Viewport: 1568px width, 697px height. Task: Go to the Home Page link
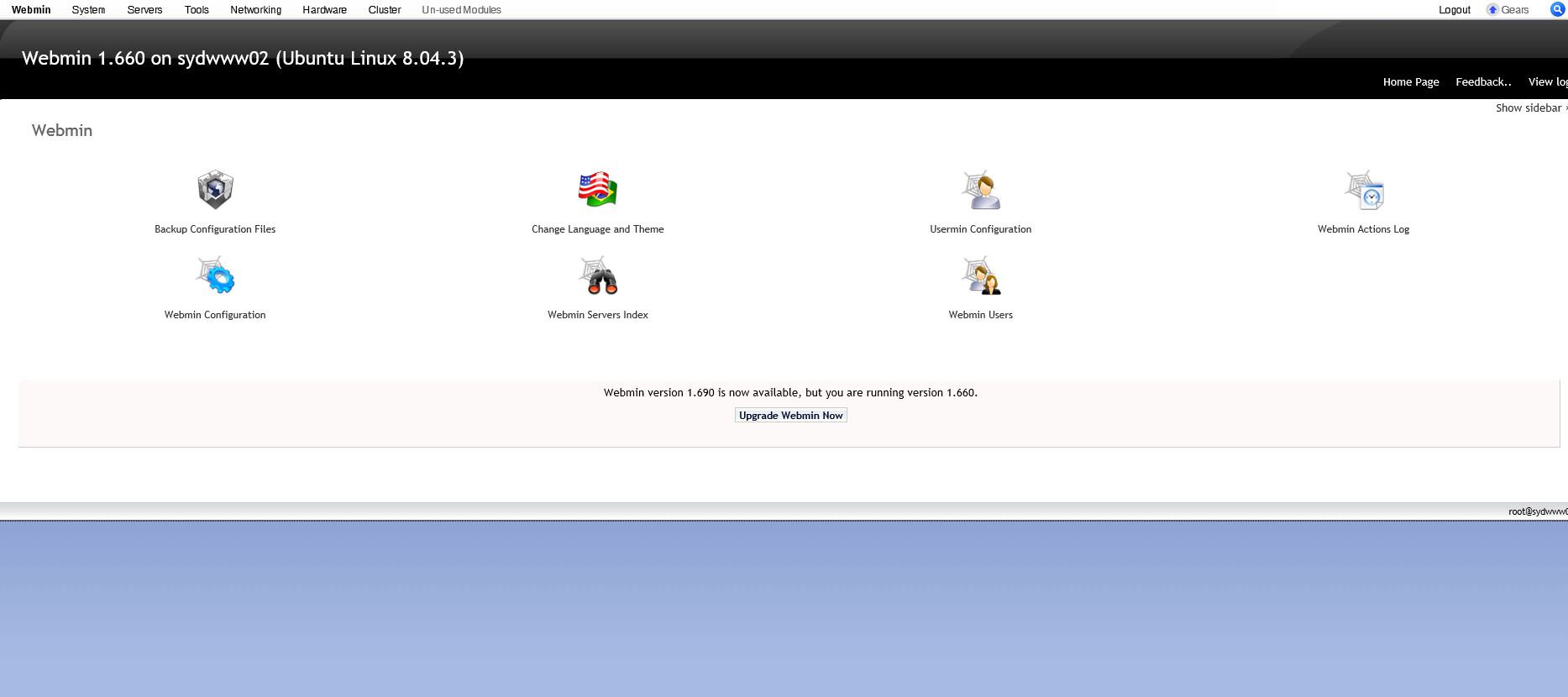click(1410, 81)
